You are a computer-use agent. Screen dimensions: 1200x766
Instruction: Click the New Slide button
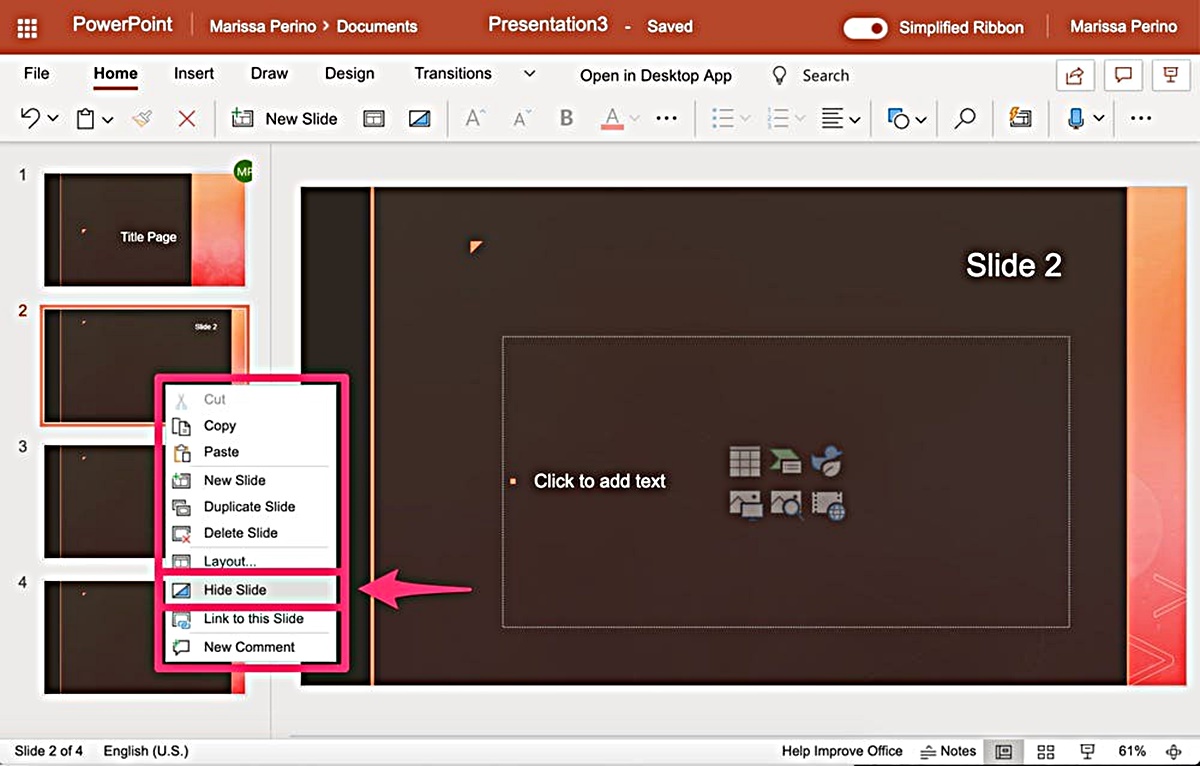(285, 118)
